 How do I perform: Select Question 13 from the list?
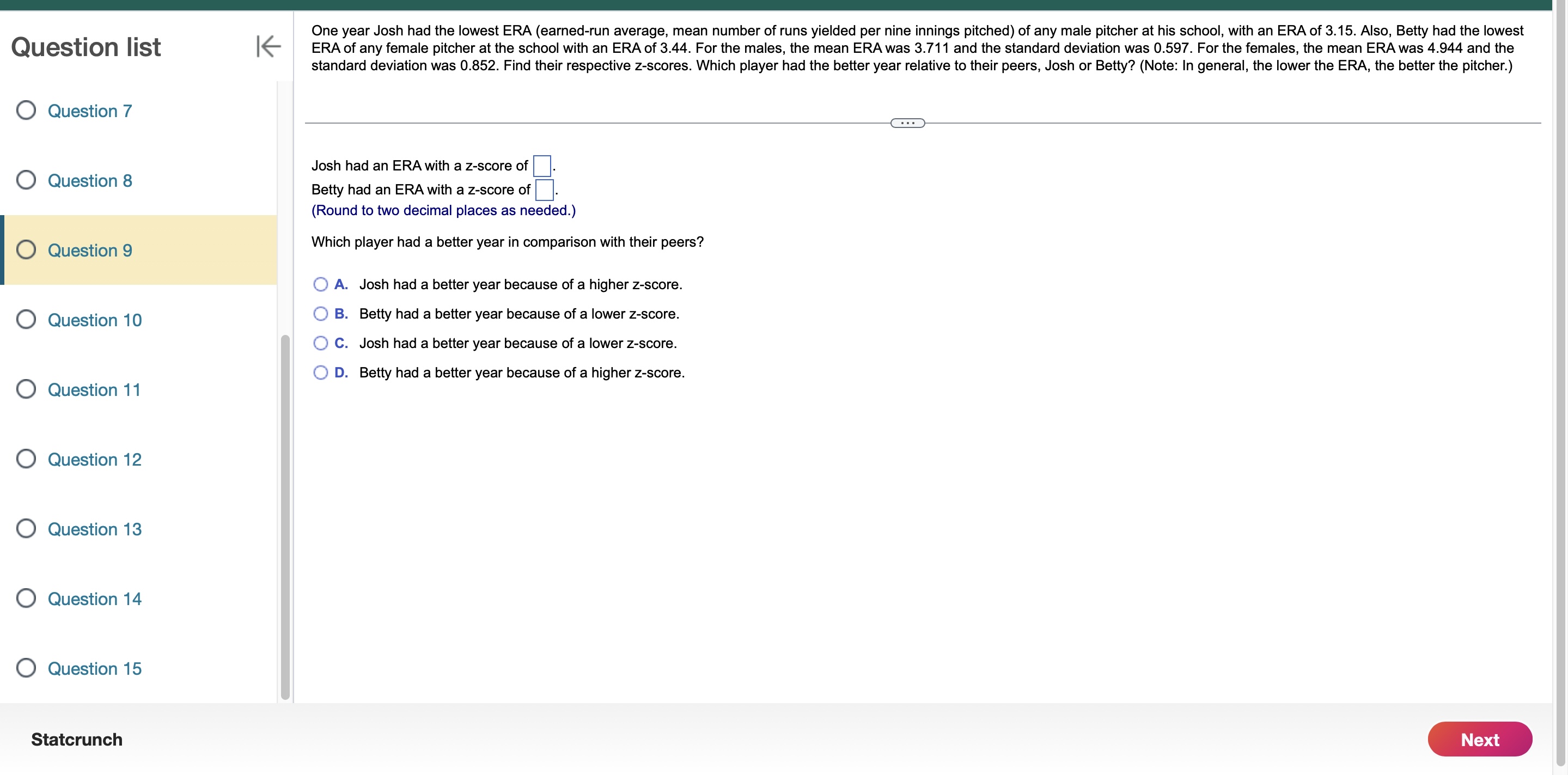(x=95, y=527)
